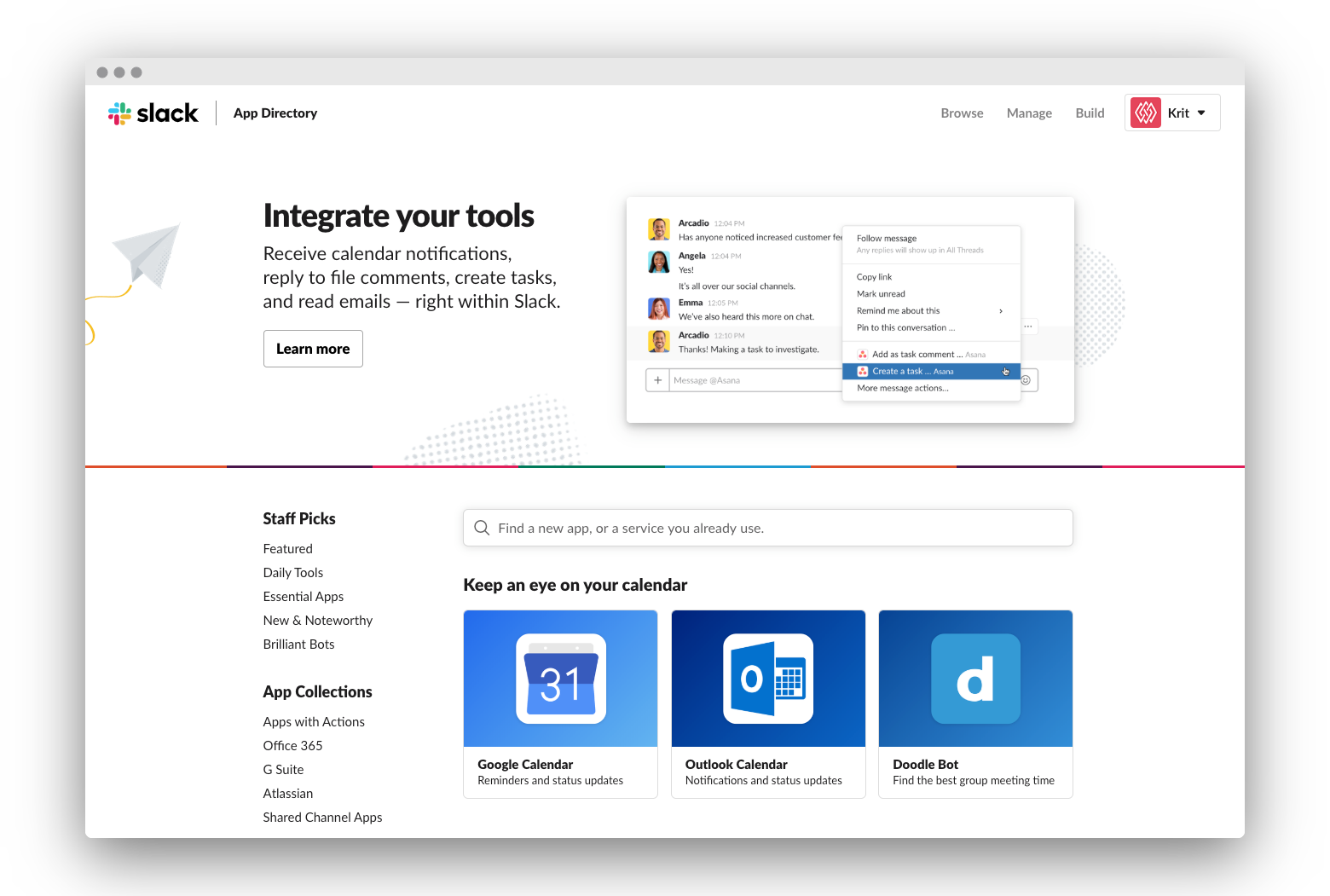This screenshot has width=1330, height=896.
Task: Click Angela's avatar in the chat preview
Action: coord(659,262)
